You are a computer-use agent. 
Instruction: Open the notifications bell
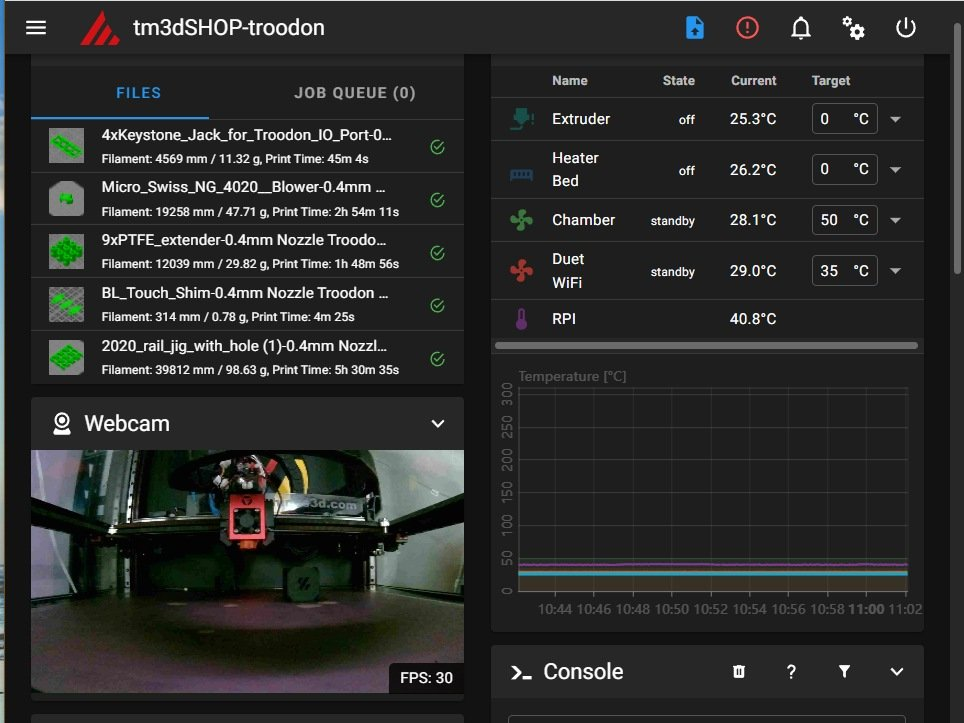(x=800, y=28)
